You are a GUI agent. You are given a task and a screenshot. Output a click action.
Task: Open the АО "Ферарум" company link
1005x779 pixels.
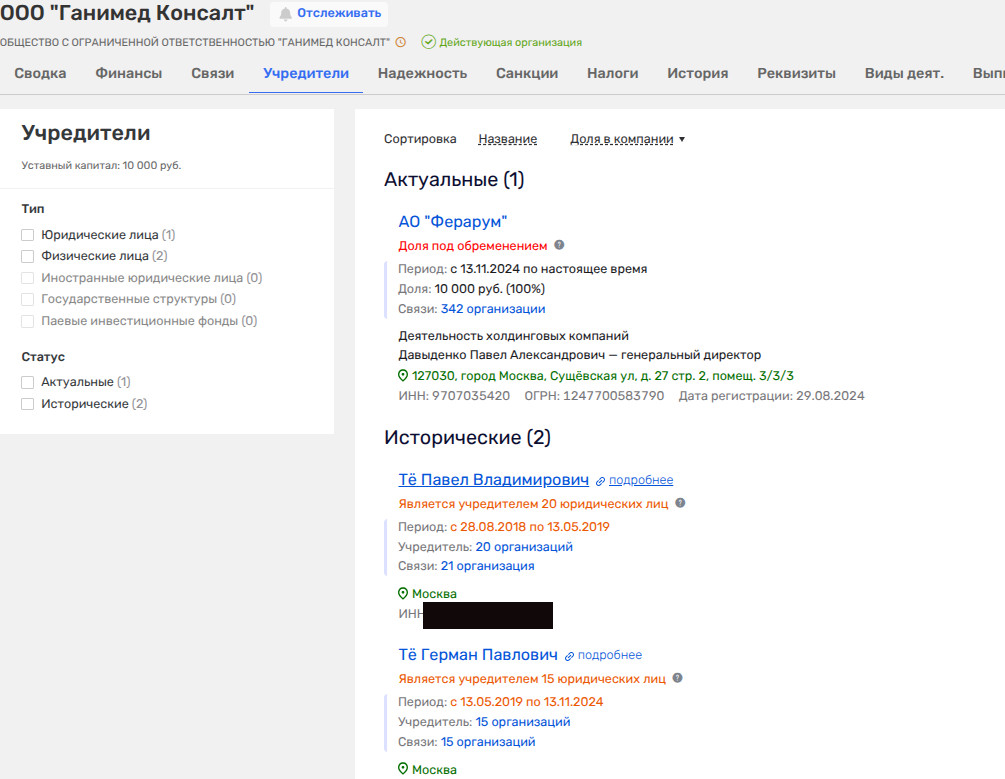coord(453,222)
